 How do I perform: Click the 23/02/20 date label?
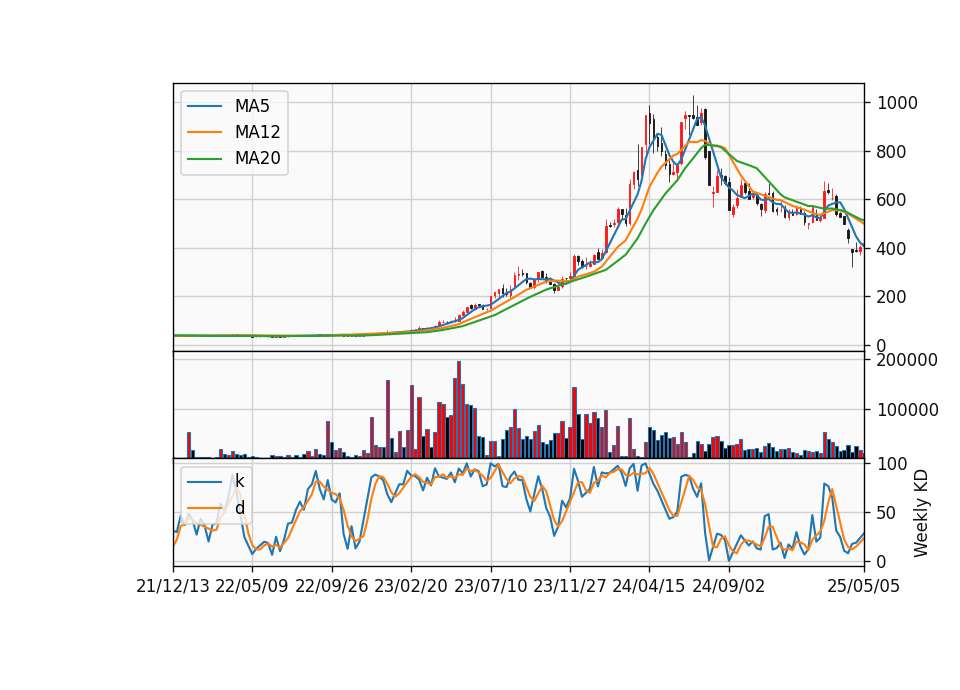[411, 586]
